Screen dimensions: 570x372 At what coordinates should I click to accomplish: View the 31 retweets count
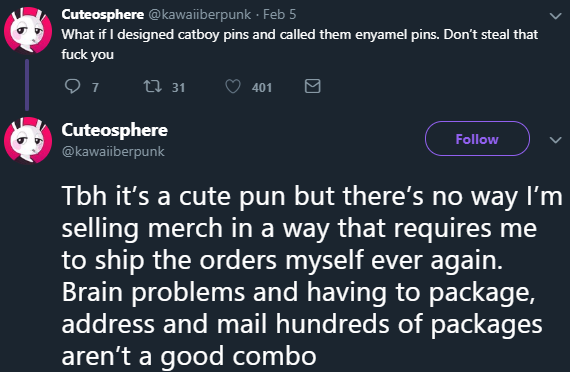click(178, 88)
